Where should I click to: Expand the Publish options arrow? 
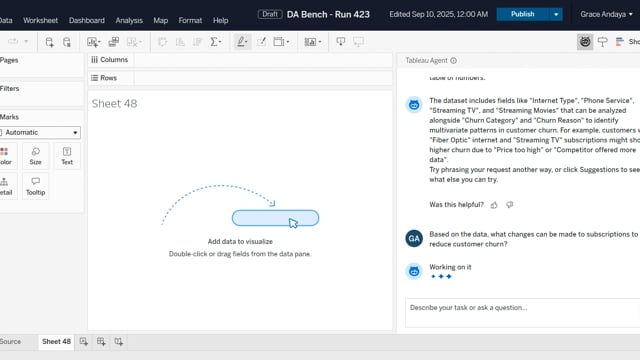[x=556, y=14]
